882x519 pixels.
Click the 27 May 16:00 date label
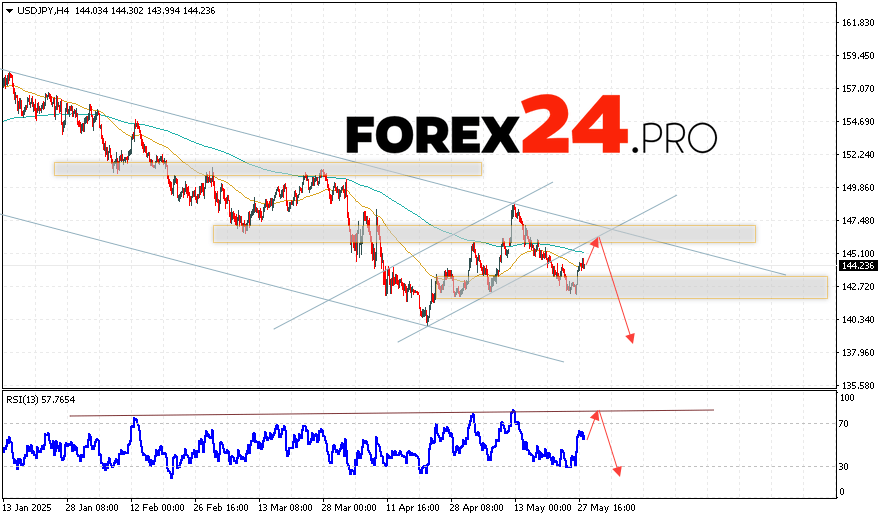pyautogui.click(x=605, y=506)
